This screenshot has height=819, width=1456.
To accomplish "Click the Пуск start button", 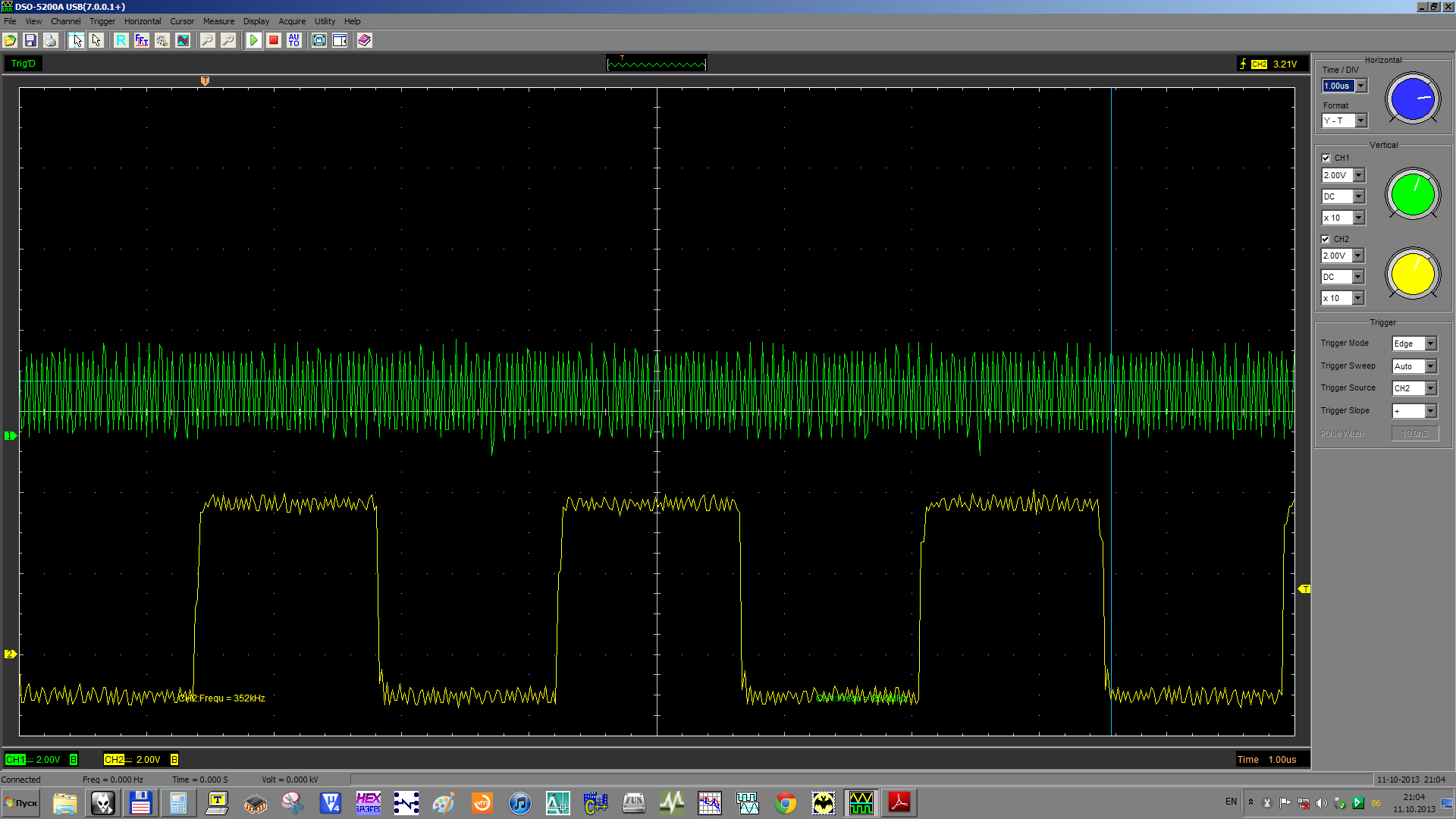I will point(21,803).
